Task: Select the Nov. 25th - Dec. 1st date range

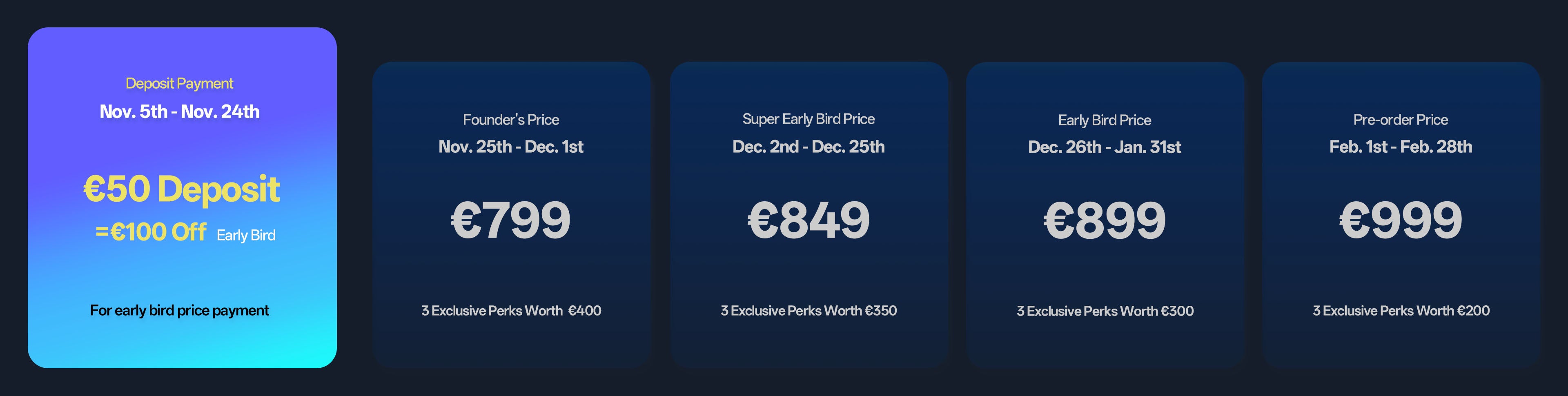Action: tap(511, 147)
